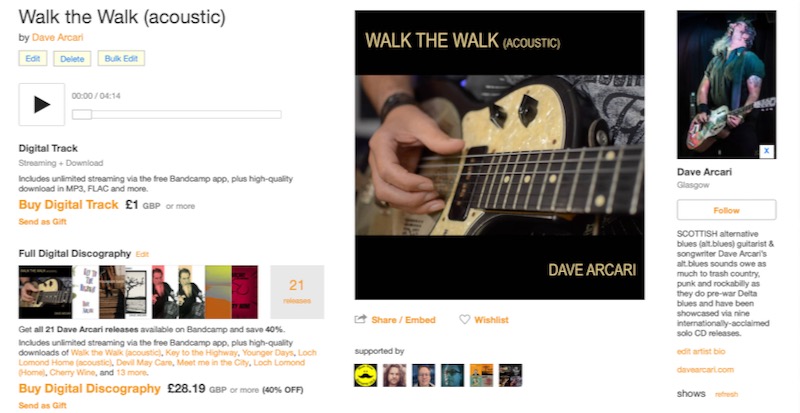Remove artist photo with X icon

[x=766, y=151]
